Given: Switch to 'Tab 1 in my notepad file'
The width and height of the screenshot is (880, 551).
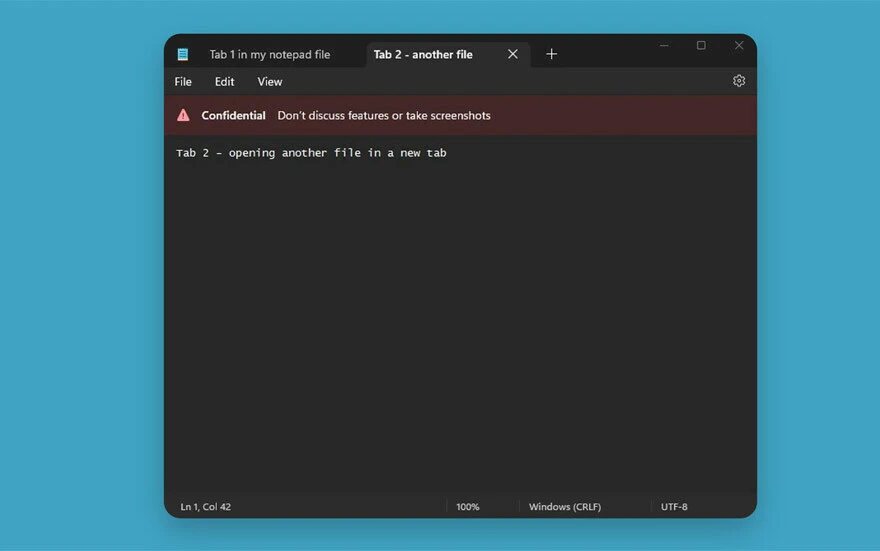Looking at the screenshot, I should coord(269,54).
